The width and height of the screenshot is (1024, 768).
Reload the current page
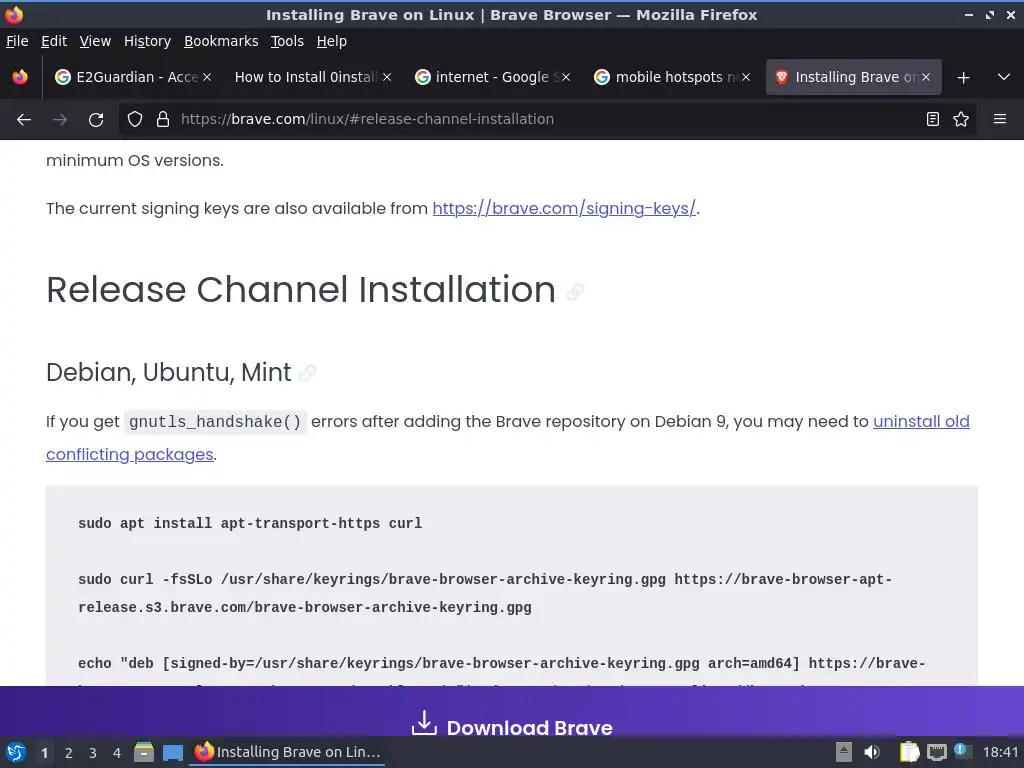tap(96, 120)
